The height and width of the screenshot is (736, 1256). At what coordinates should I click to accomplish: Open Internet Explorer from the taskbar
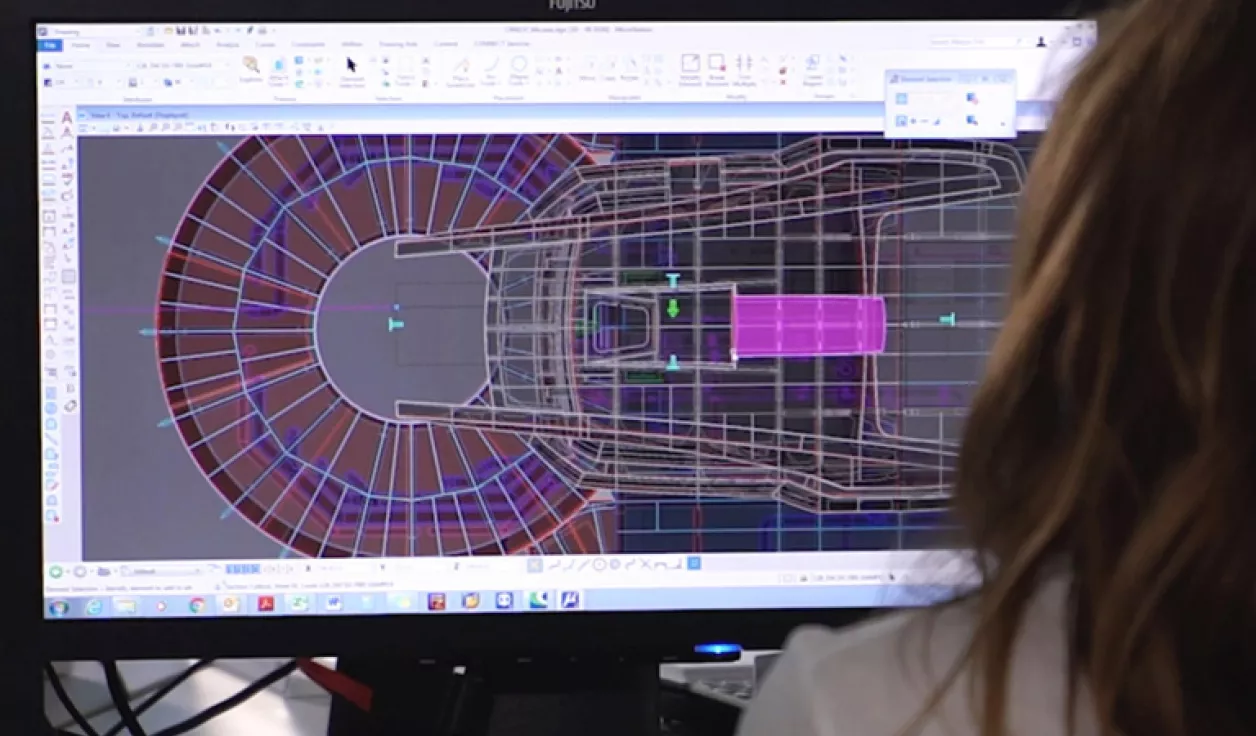click(94, 606)
